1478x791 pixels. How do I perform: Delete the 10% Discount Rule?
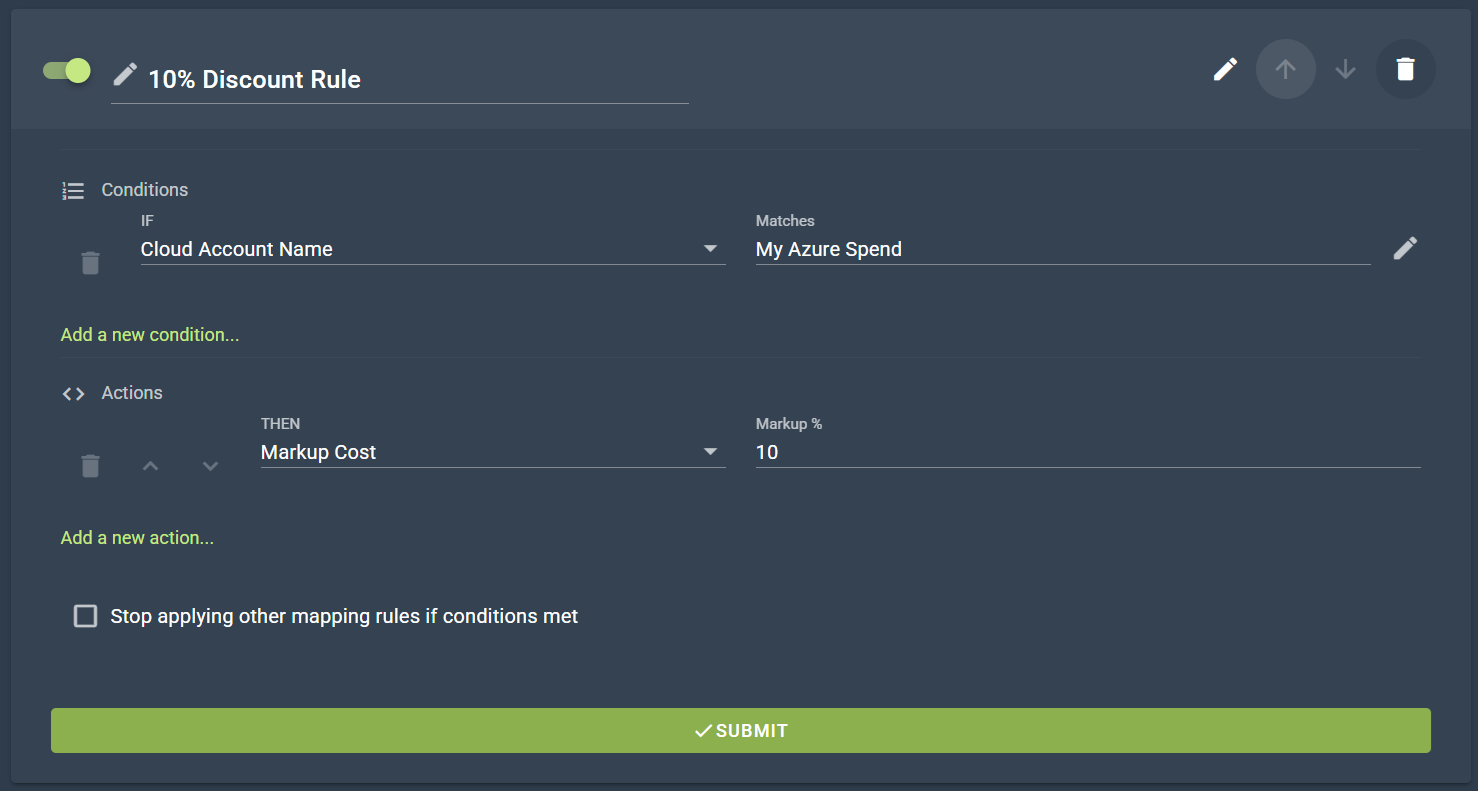click(1405, 69)
